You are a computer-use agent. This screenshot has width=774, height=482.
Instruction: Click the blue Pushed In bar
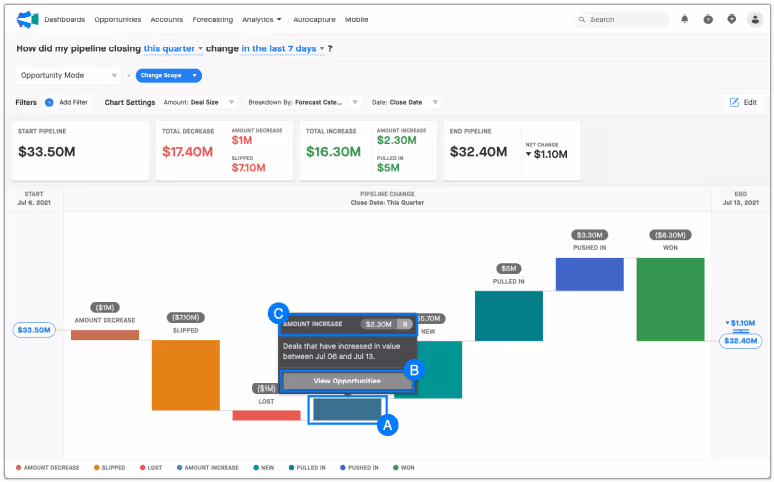tap(589, 274)
